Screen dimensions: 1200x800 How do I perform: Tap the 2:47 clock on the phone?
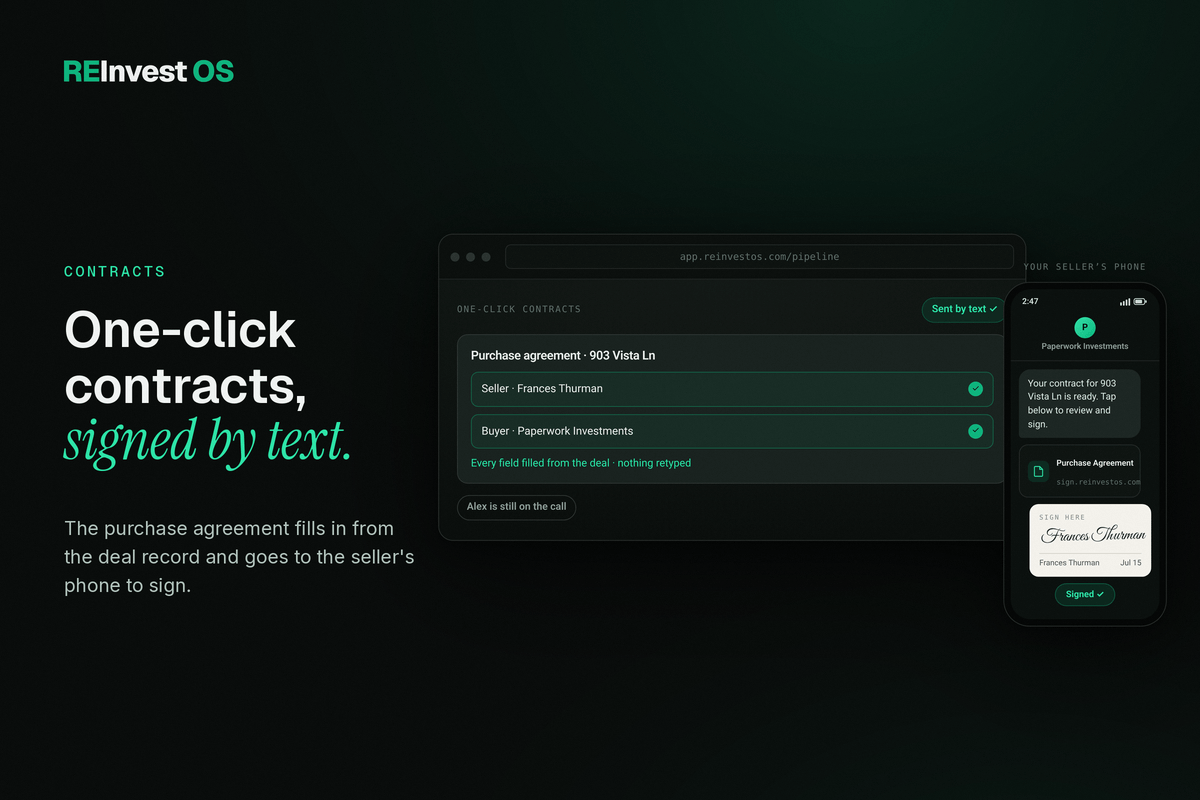point(1030,301)
